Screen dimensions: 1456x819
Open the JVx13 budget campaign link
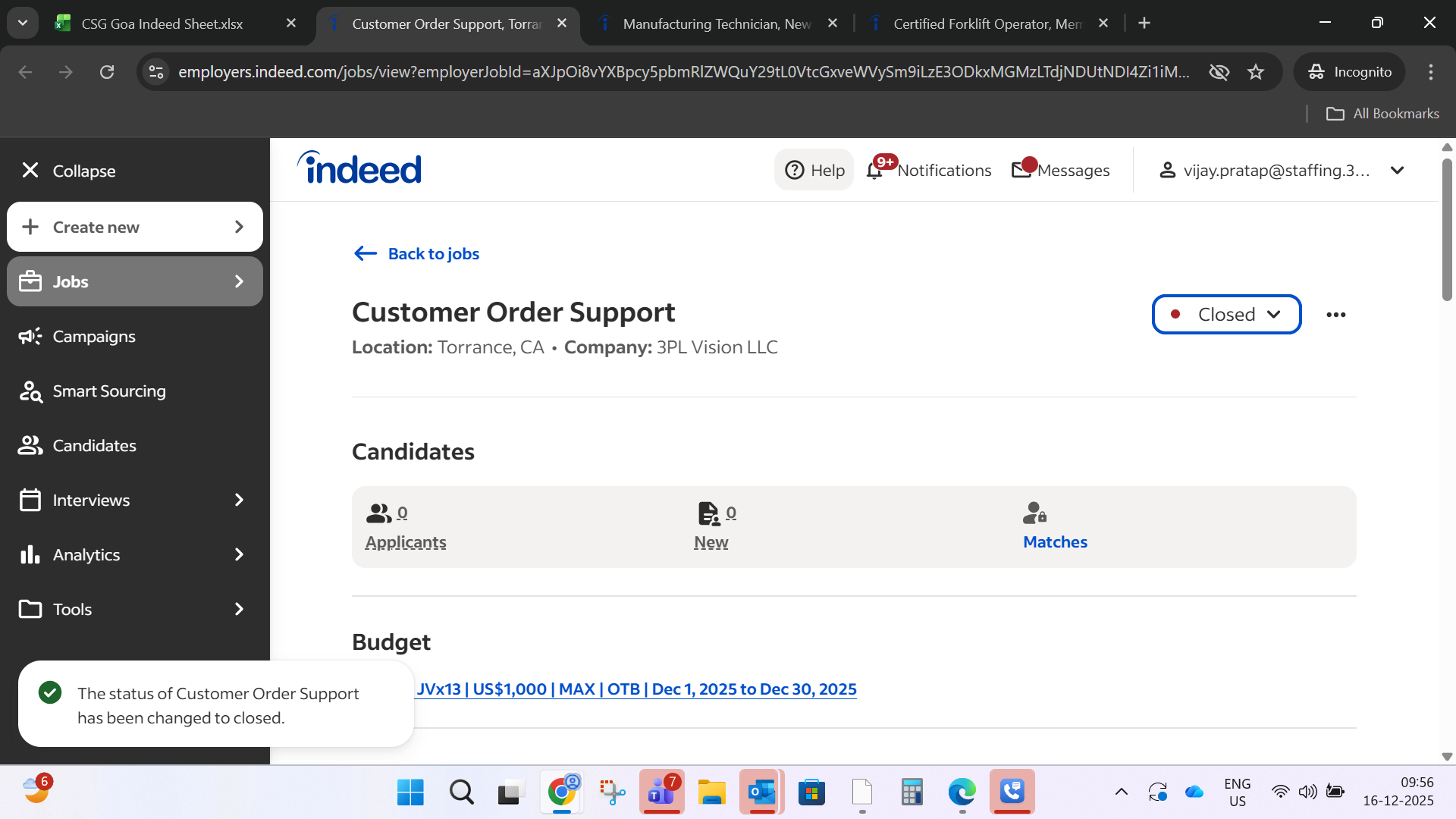click(636, 689)
